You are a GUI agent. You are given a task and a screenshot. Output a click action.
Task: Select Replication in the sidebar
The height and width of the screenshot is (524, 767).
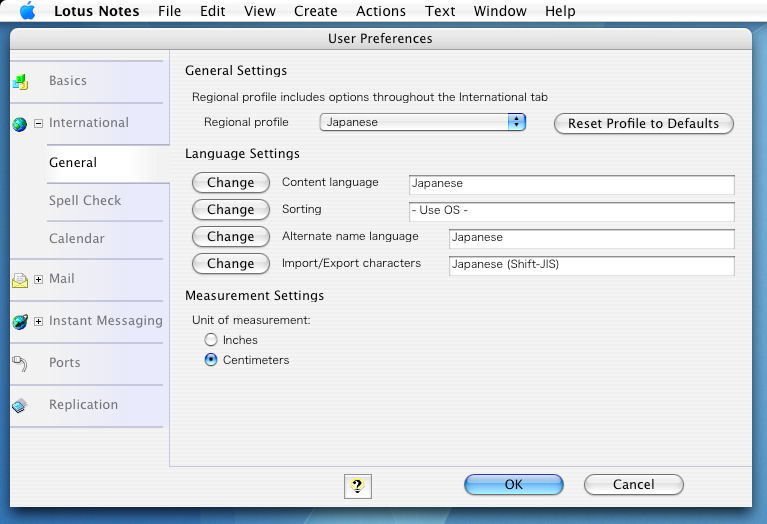coord(83,405)
